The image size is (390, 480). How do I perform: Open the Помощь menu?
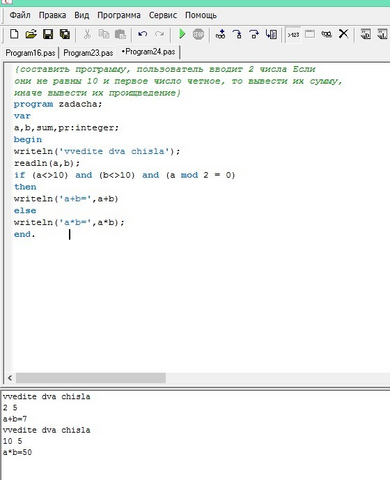[x=201, y=15]
